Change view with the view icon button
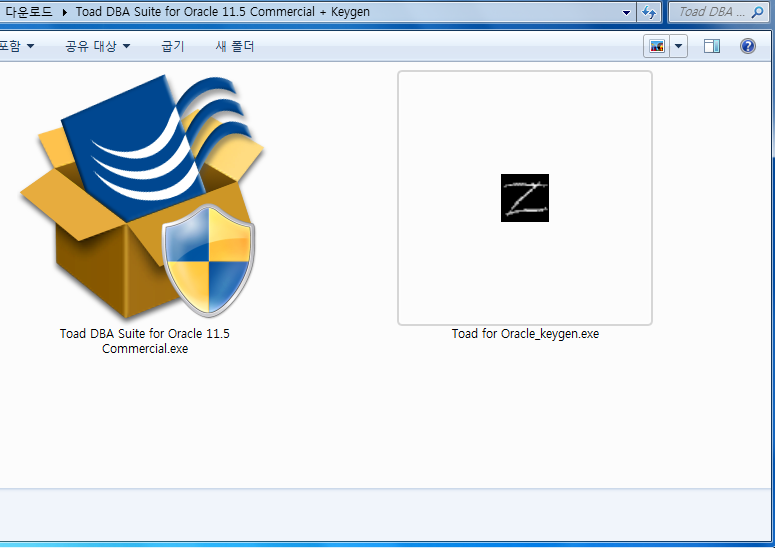 point(656,46)
